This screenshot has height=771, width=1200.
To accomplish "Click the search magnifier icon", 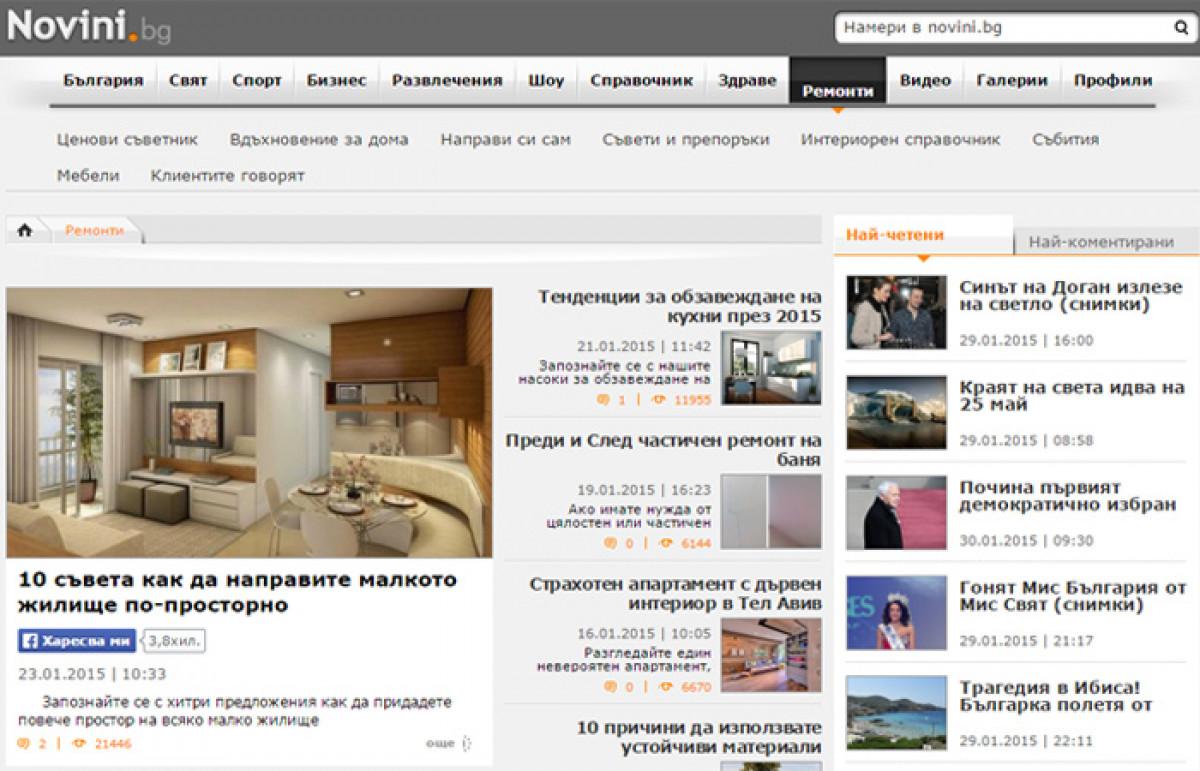I will [1180, 29].
